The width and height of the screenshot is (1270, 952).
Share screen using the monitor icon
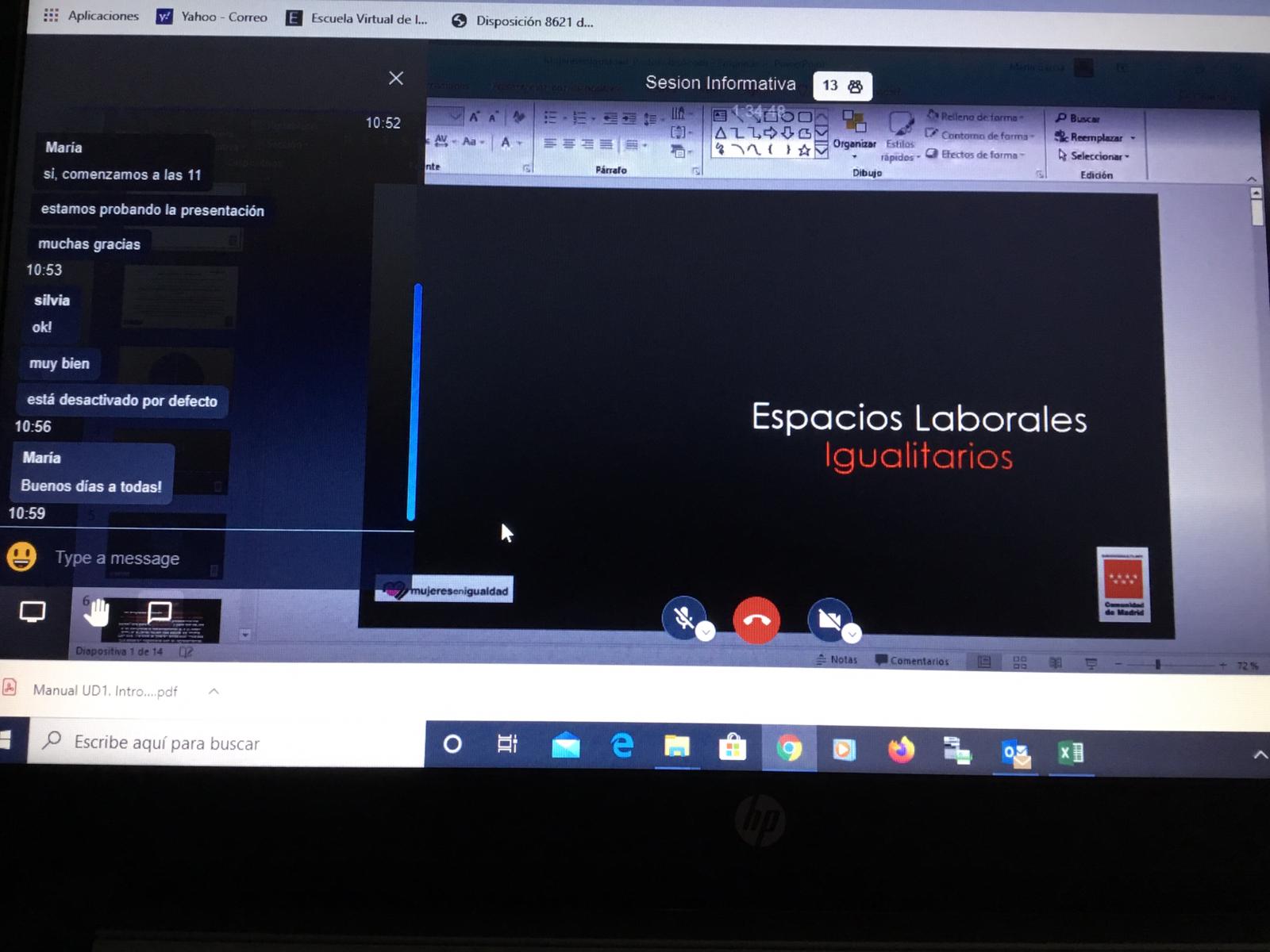[33, 612]
